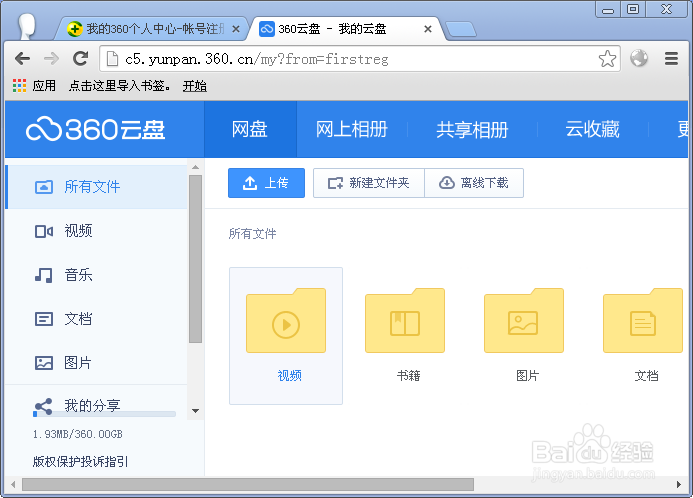
Task: Open 共享相册 navigation tab
Action: coord(472,129)
